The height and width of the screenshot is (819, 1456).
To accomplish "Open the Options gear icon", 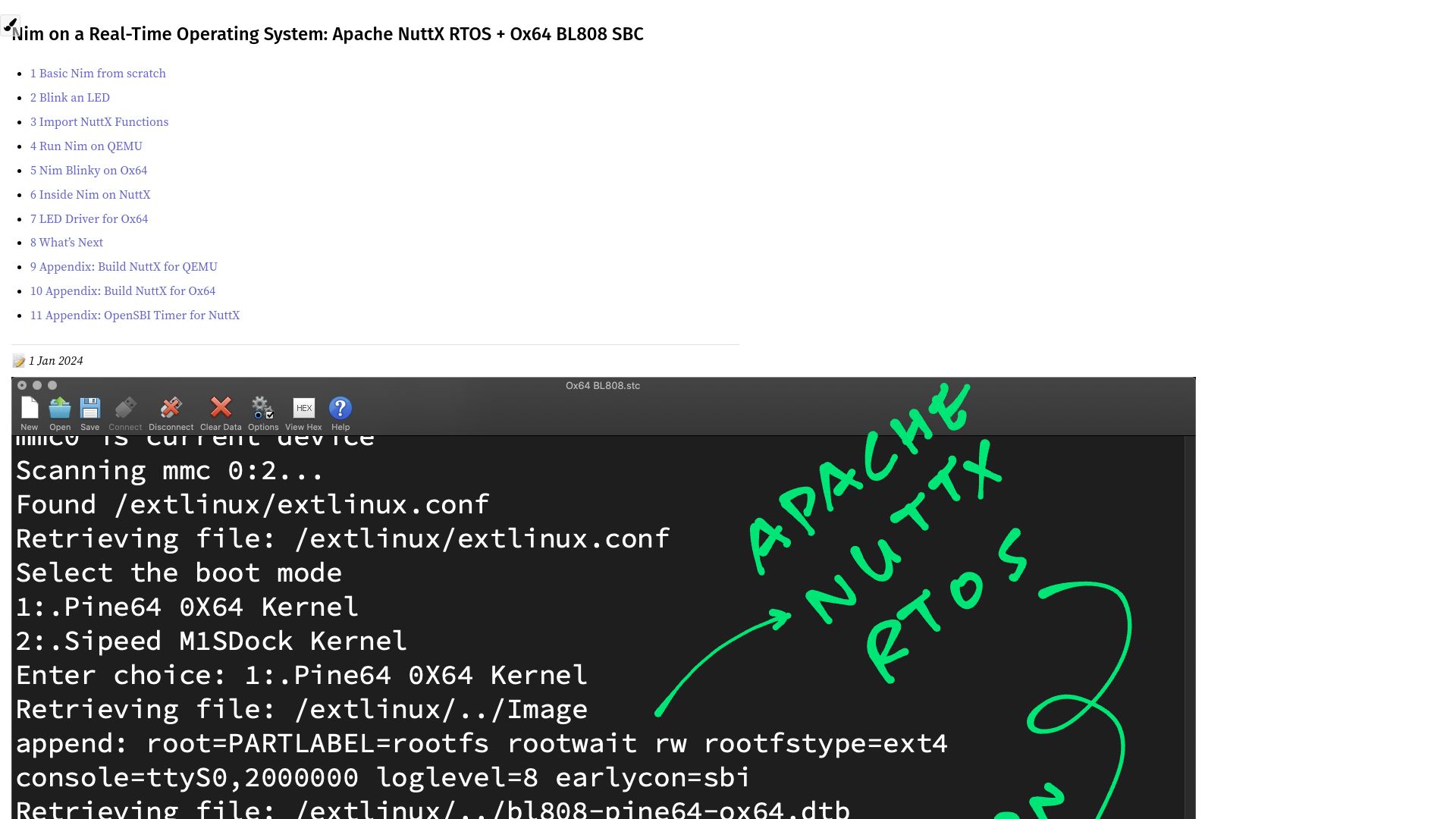I will (262, 408).
